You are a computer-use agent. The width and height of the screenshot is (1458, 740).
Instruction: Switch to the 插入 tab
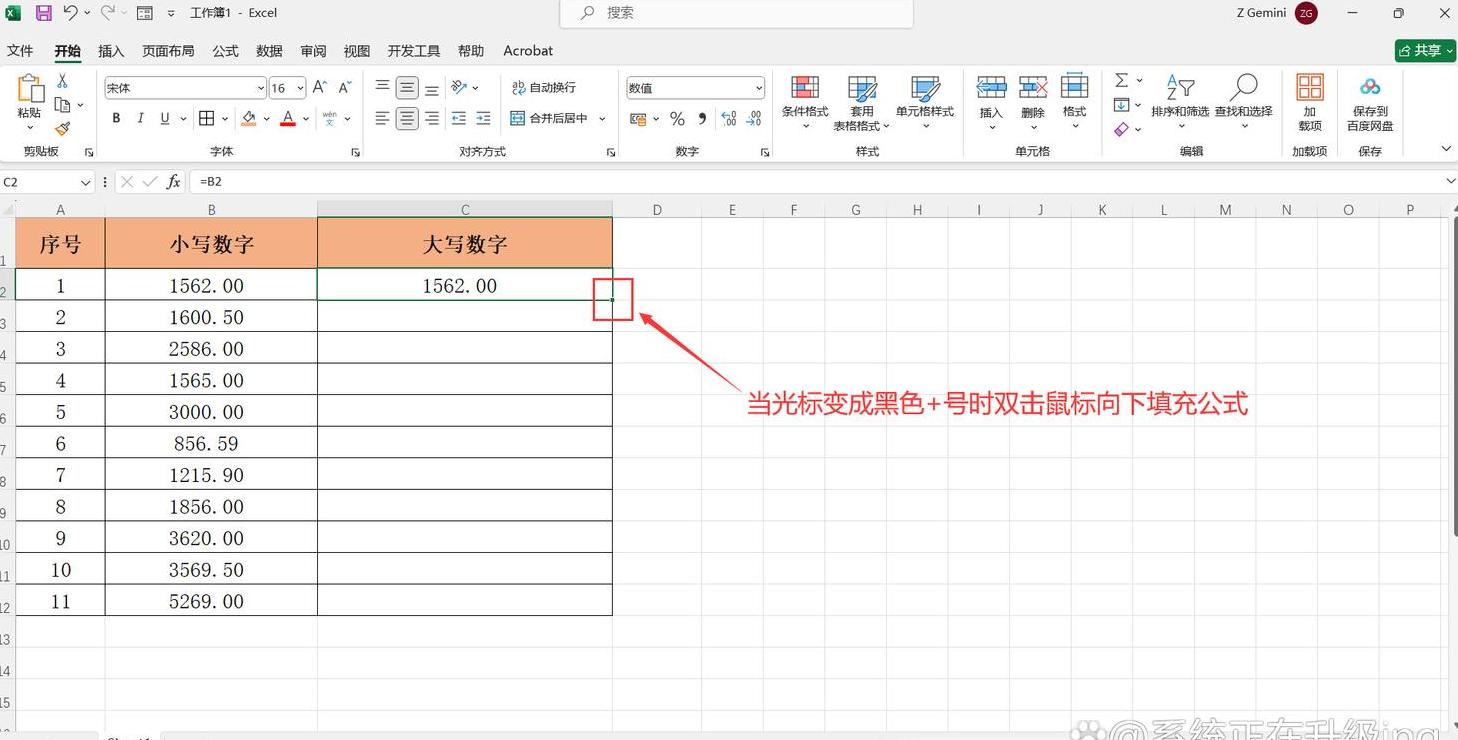111,50
